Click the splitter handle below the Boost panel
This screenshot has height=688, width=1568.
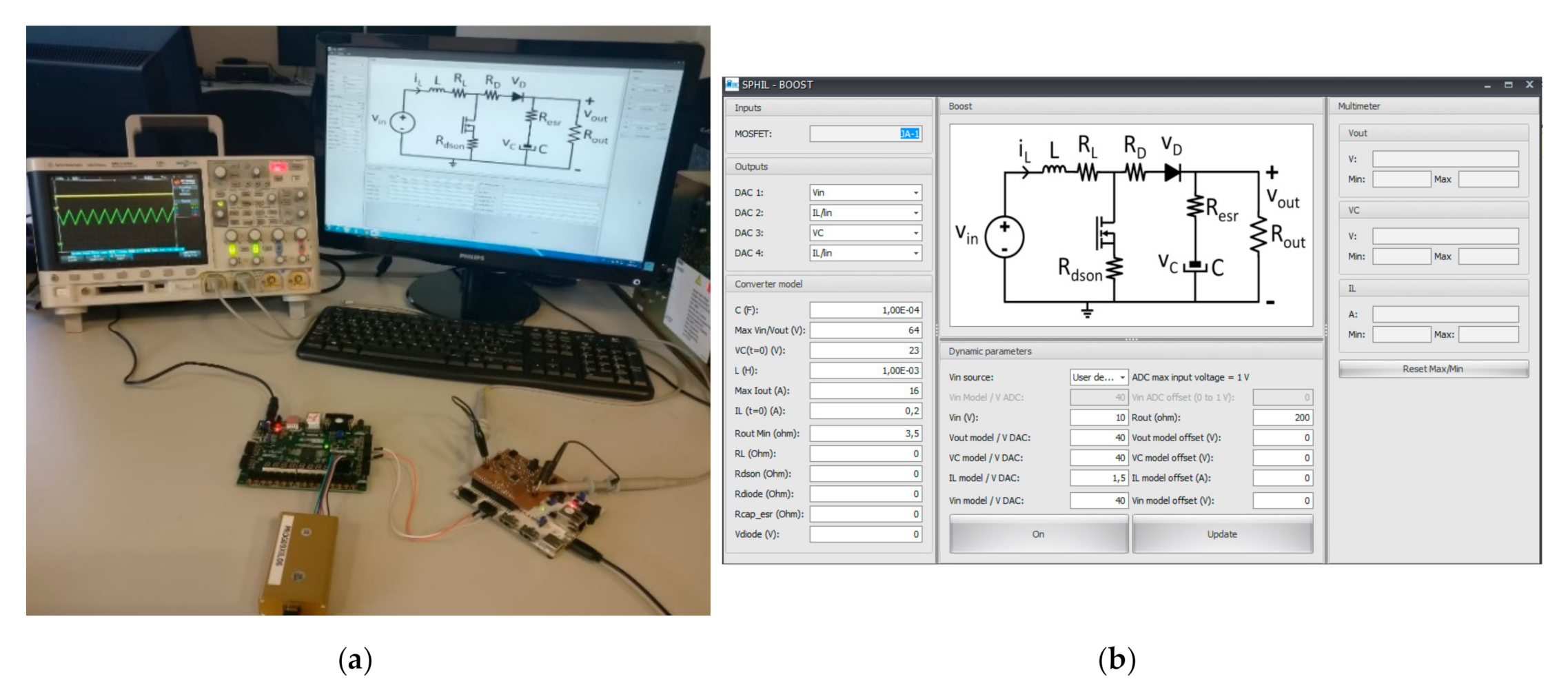click(1130, 338)
